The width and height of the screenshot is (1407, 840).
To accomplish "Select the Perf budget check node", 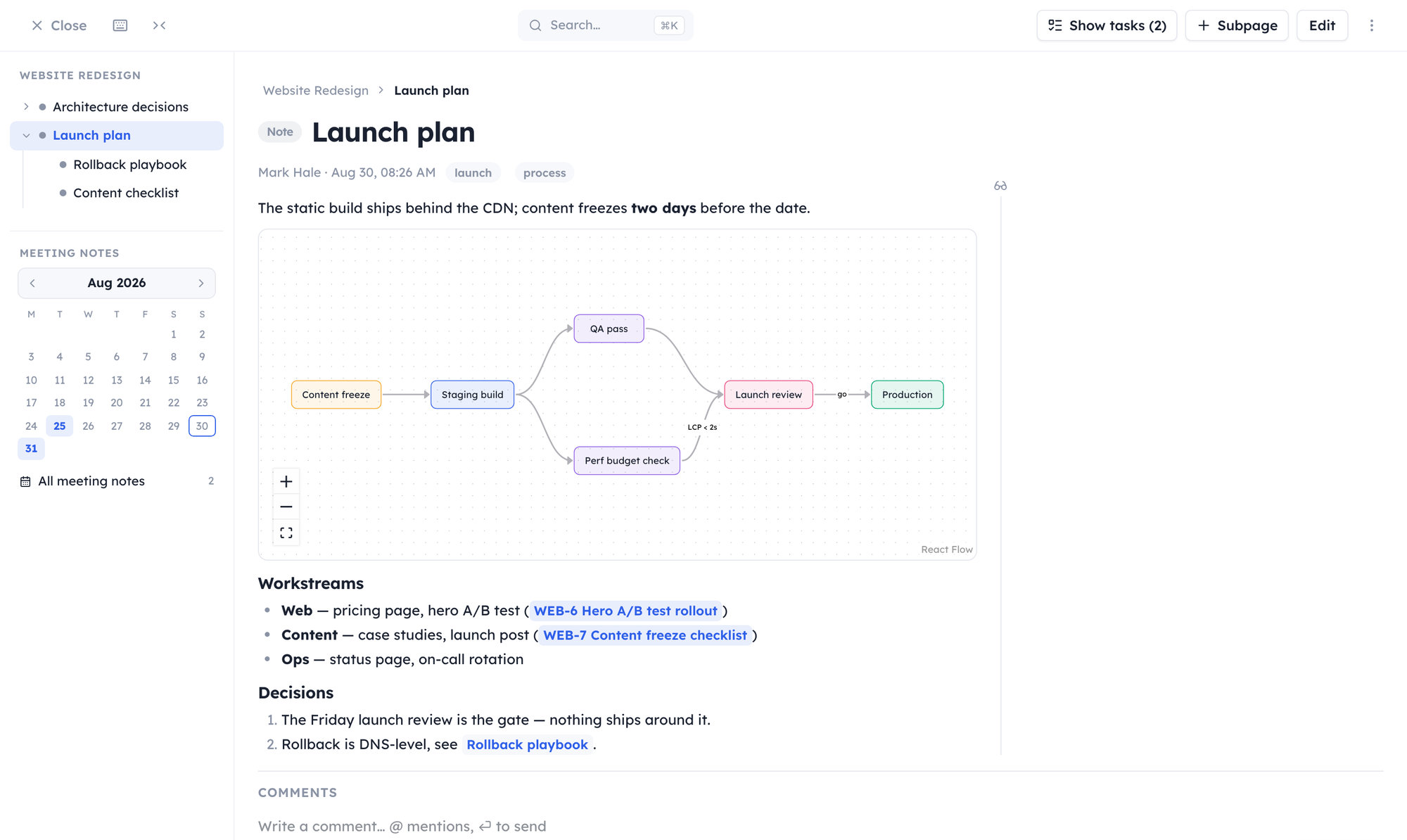I will (627, 461).
